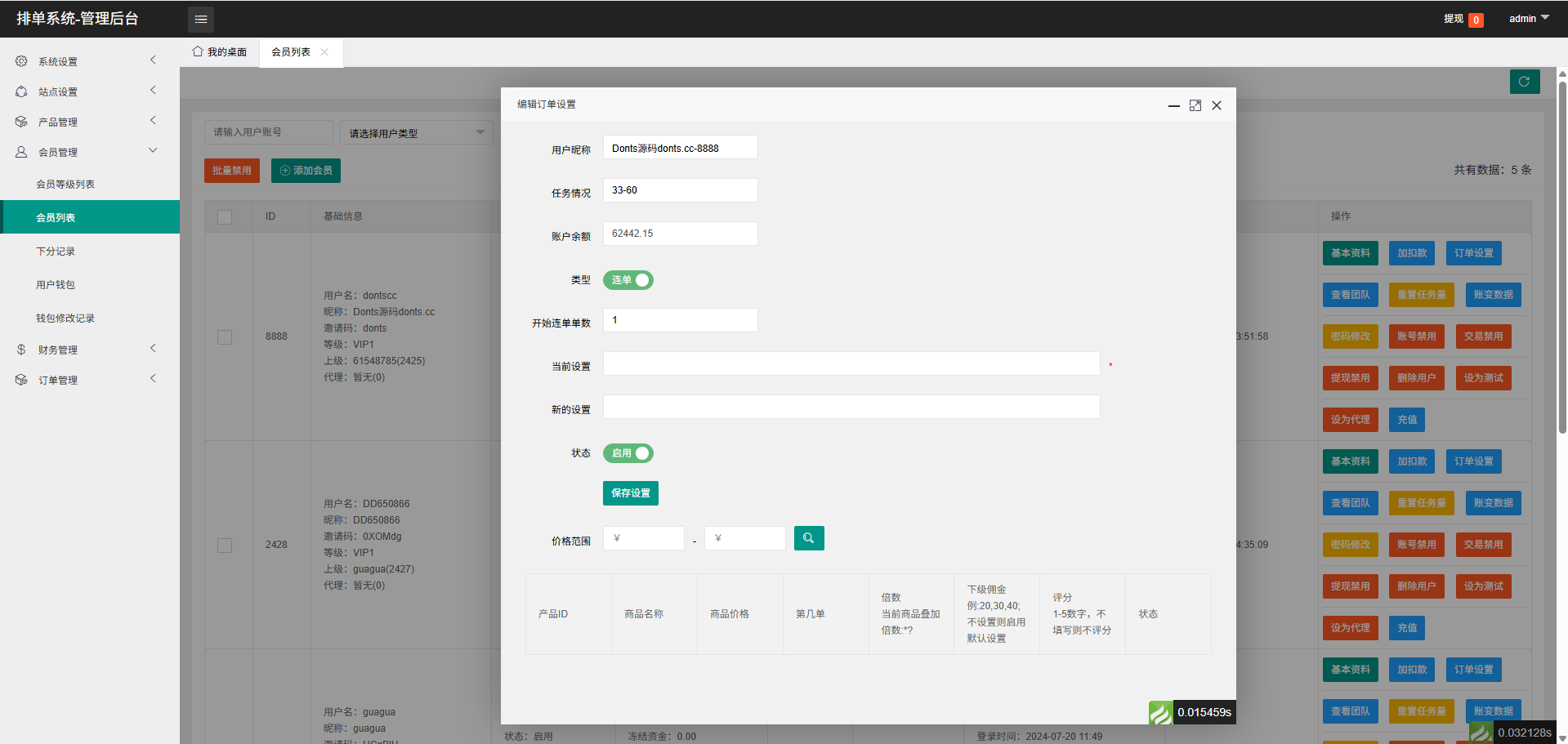
Task: Click the 财务管理 dollar icon in sidebar
Action: [x=21, y=350]
